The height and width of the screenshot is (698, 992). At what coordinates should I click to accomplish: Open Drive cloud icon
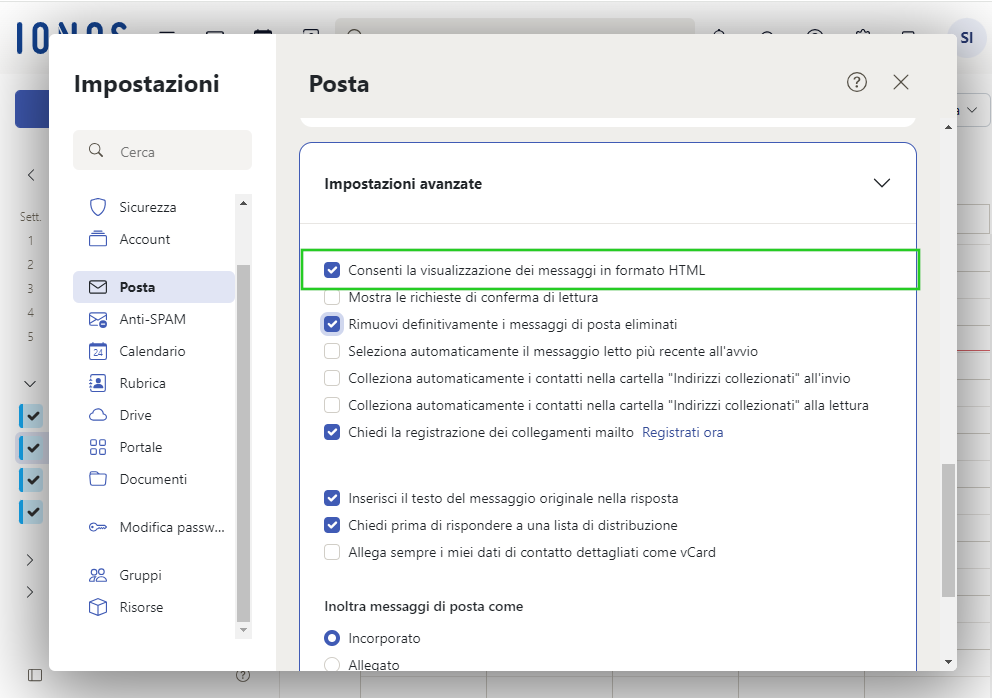97,415
